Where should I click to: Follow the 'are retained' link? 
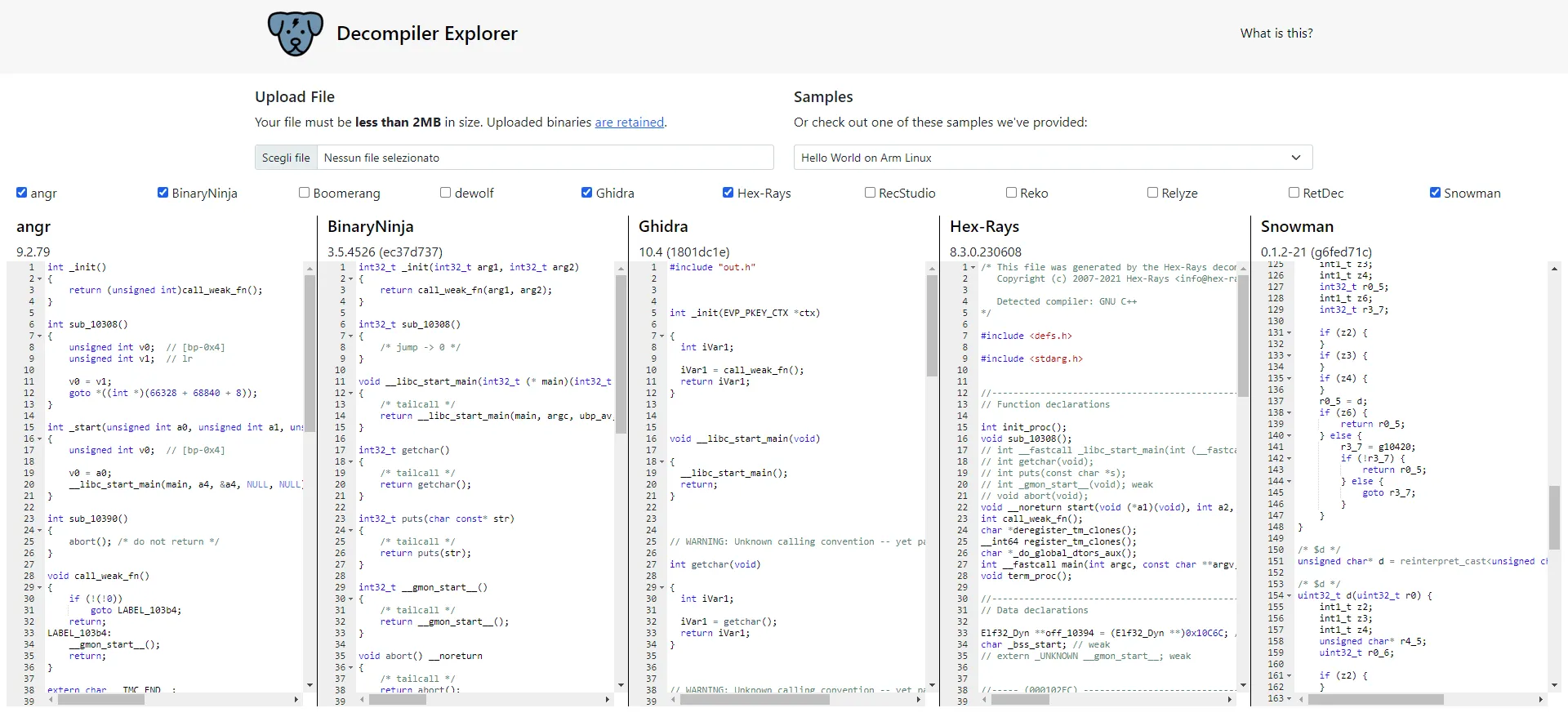tap(629, 122)
